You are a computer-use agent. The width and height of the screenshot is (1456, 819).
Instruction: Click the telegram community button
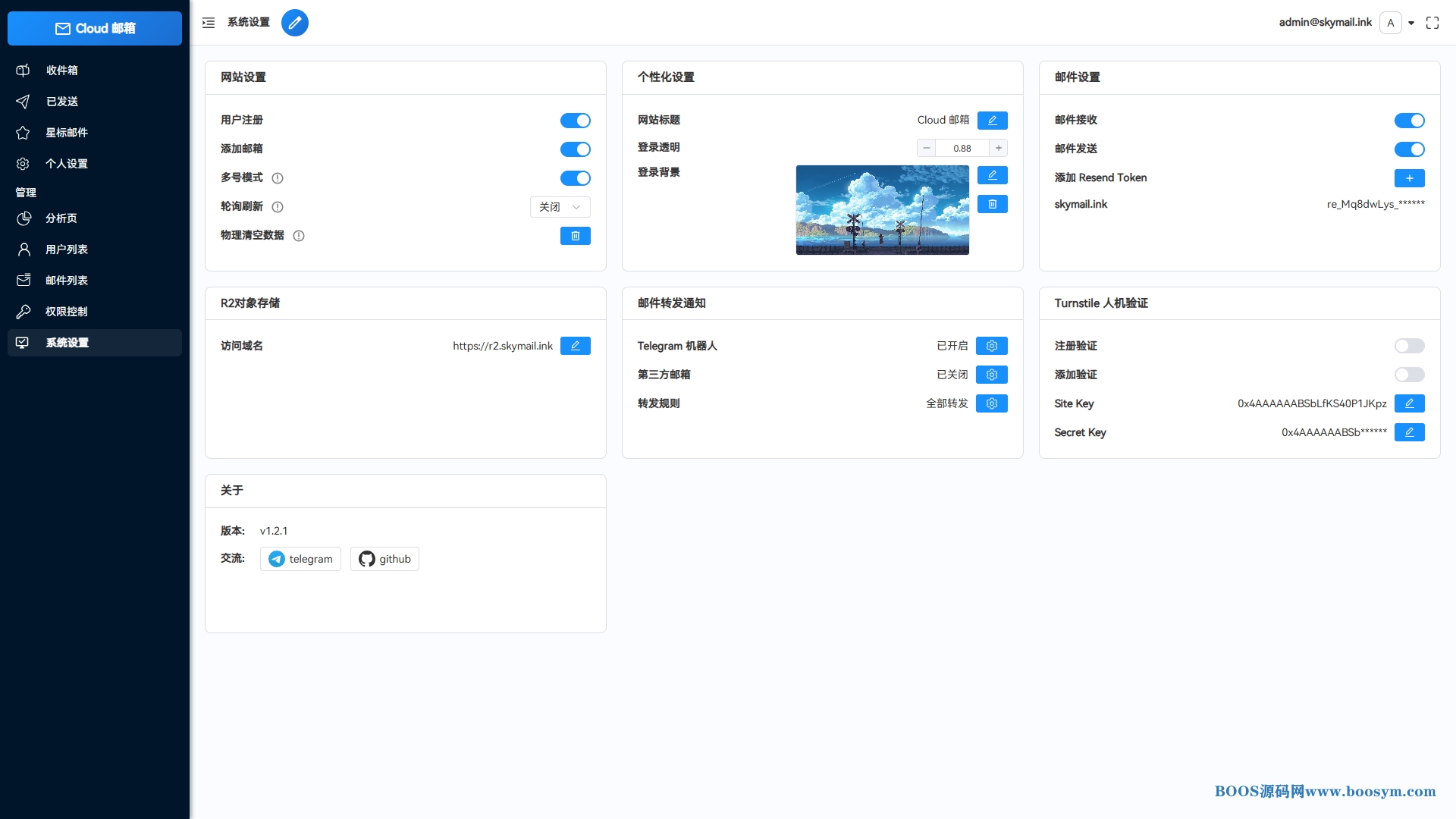[300, 559]
